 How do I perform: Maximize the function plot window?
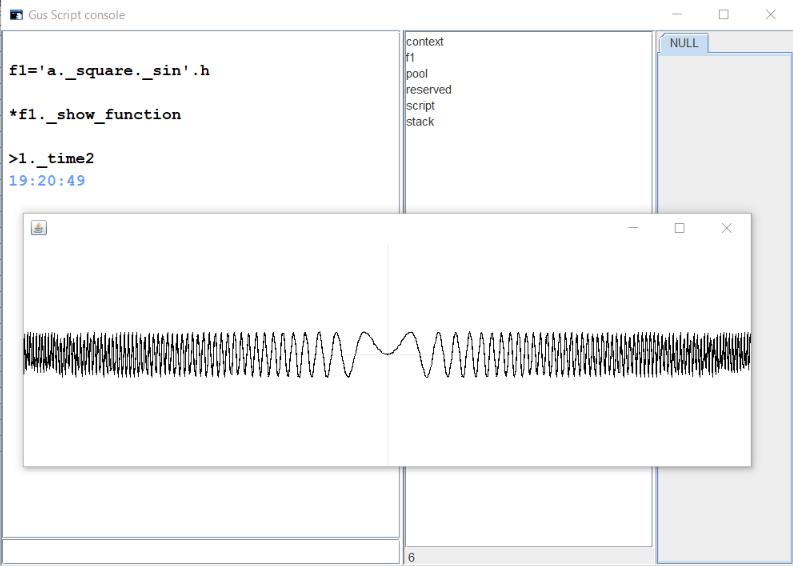pos(680,228)
